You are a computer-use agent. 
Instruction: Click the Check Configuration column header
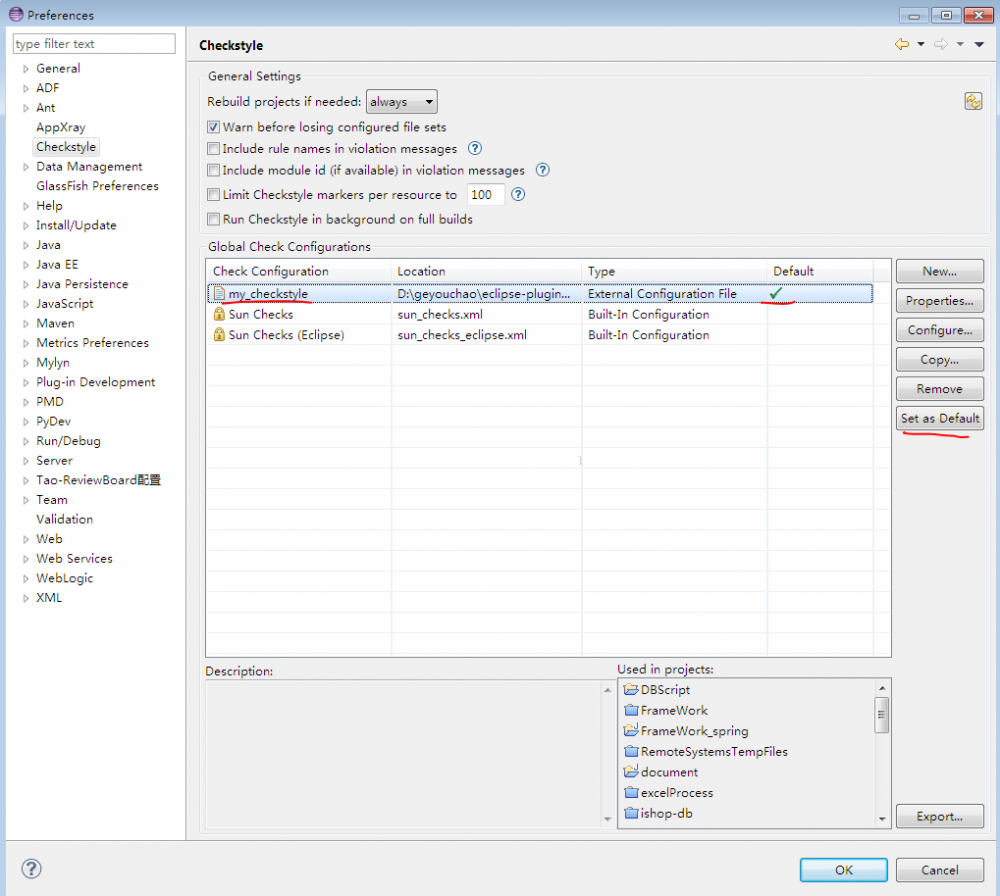298,271
